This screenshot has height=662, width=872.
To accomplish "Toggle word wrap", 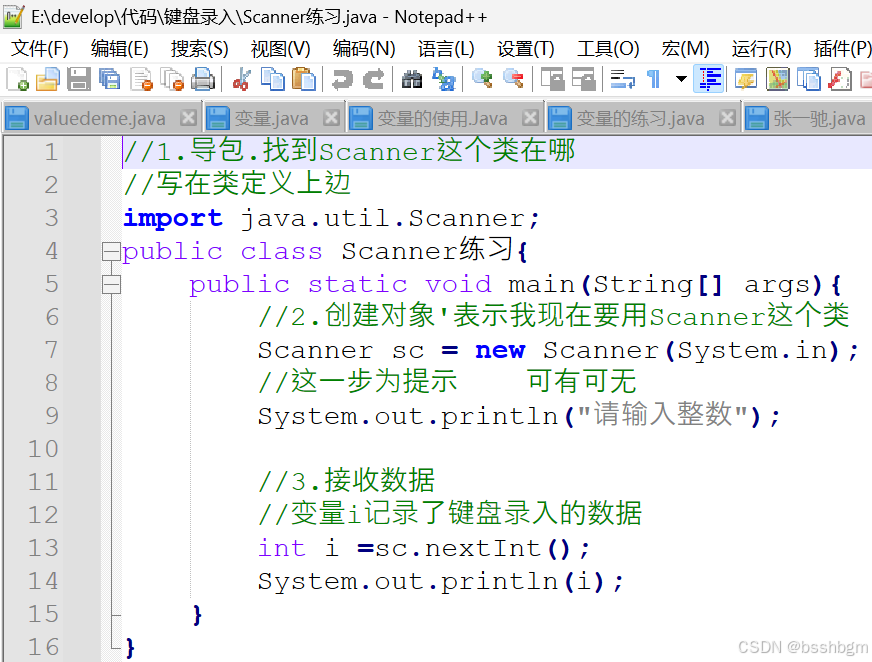I will [x=622, y=77].
